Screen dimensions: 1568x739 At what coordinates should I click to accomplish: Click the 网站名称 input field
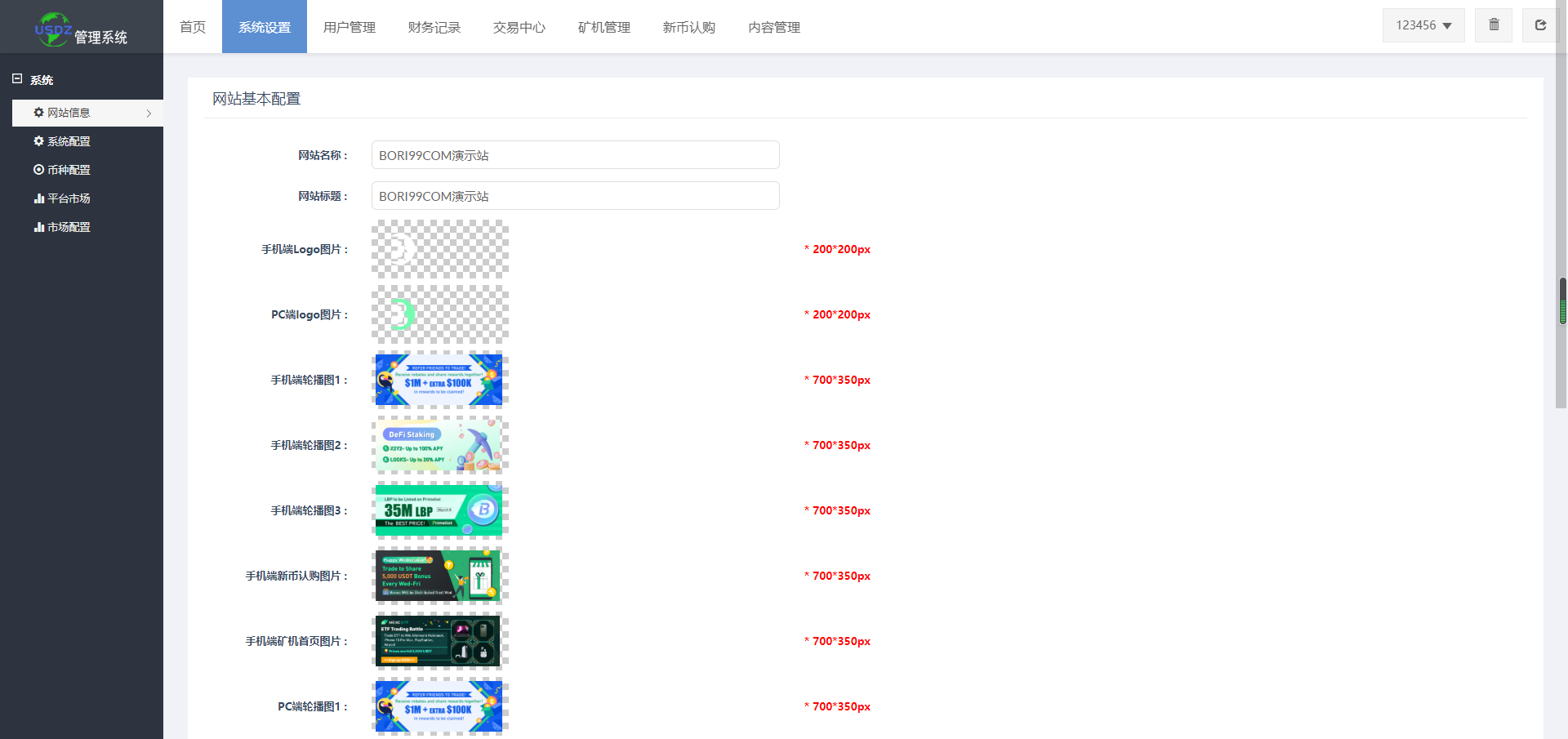point(576,155)
